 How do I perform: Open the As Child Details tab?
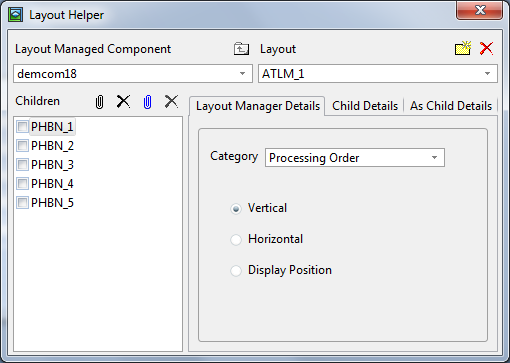click(x=451, y=106)
